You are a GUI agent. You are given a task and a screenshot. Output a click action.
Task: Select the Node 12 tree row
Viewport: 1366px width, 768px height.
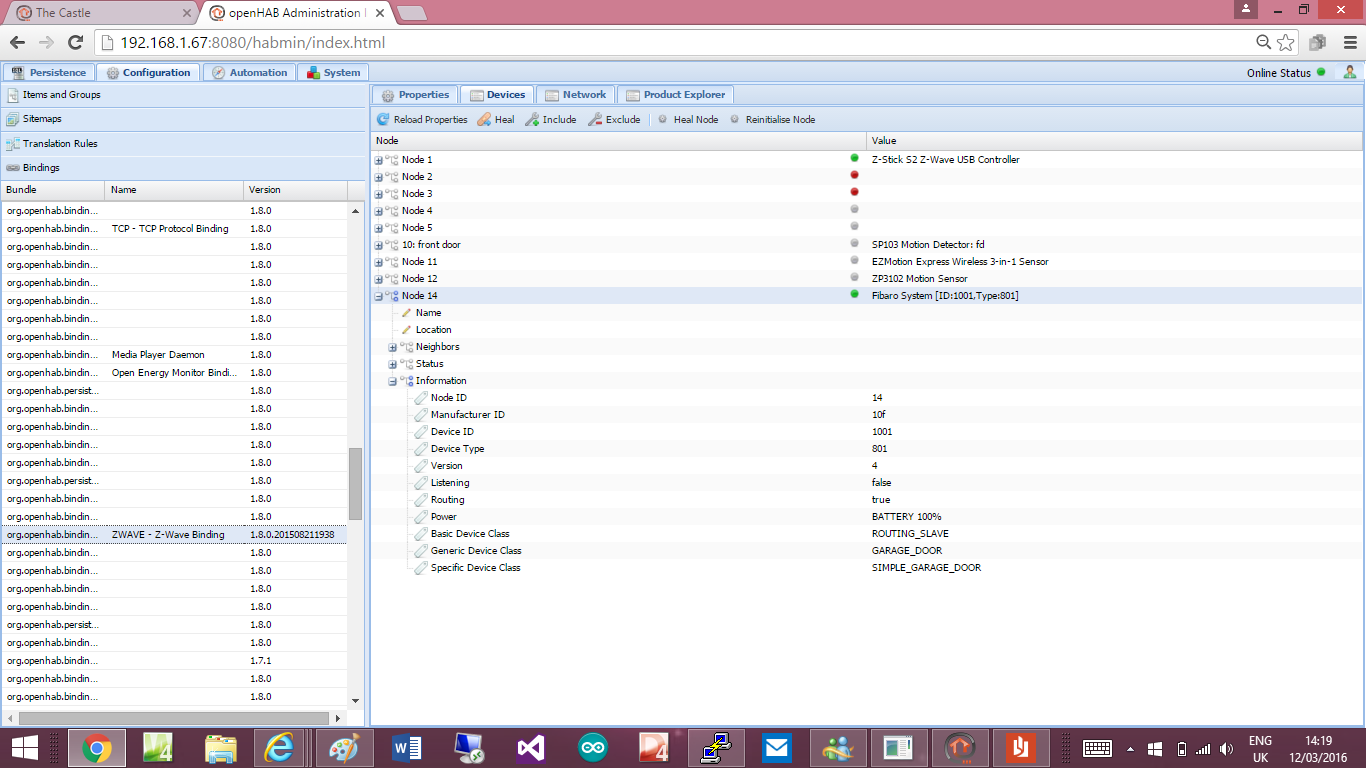[866, 279]
